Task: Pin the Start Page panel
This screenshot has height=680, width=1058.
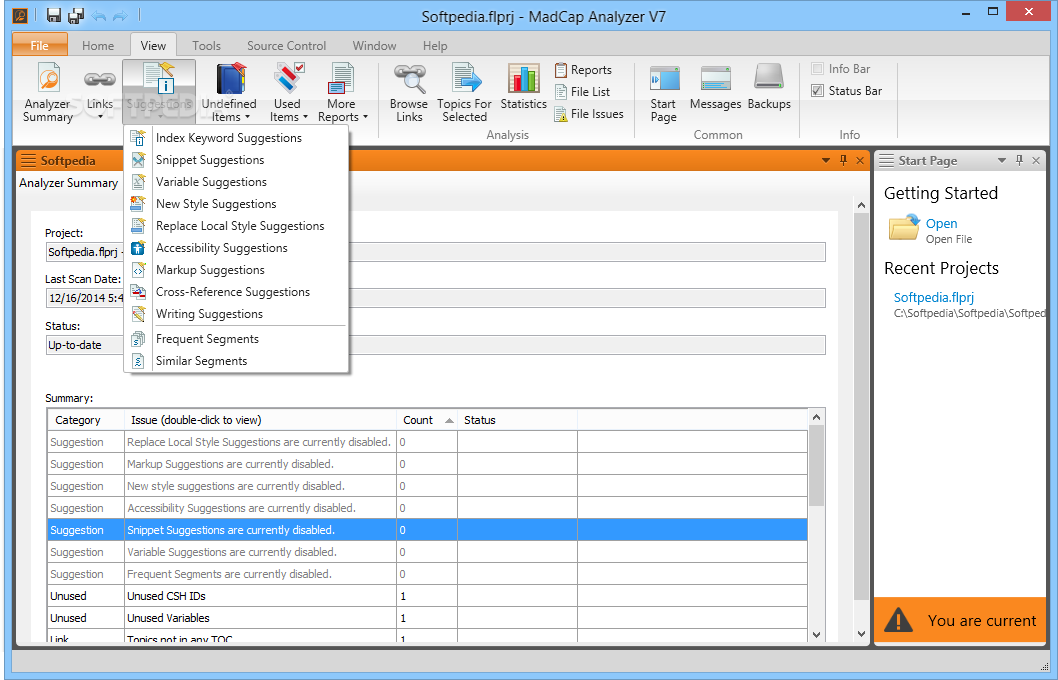Action: tap(1020, 160)
